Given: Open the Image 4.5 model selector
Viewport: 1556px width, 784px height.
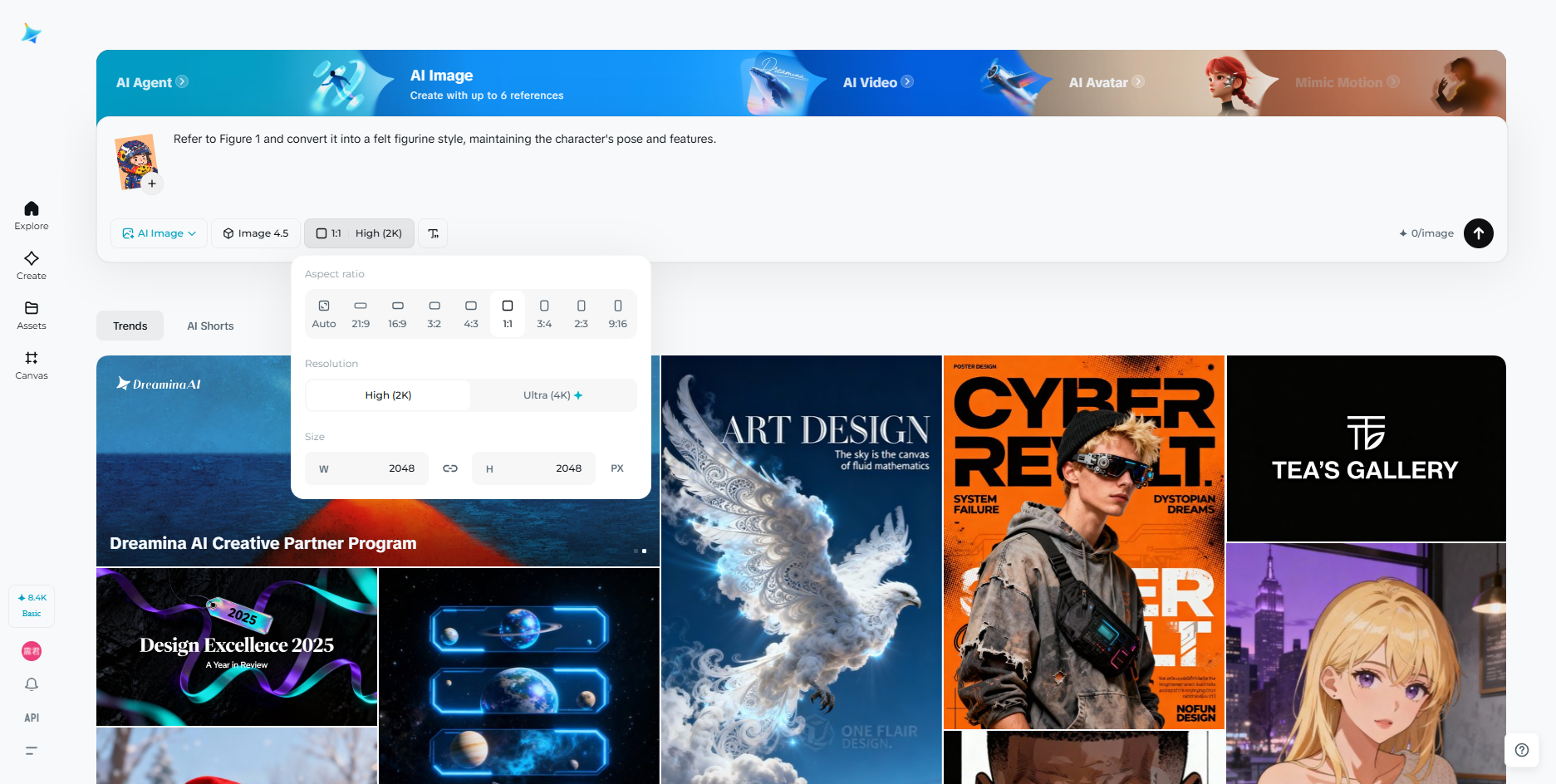Looking at the screenshot, I should [x=256, y=233].
